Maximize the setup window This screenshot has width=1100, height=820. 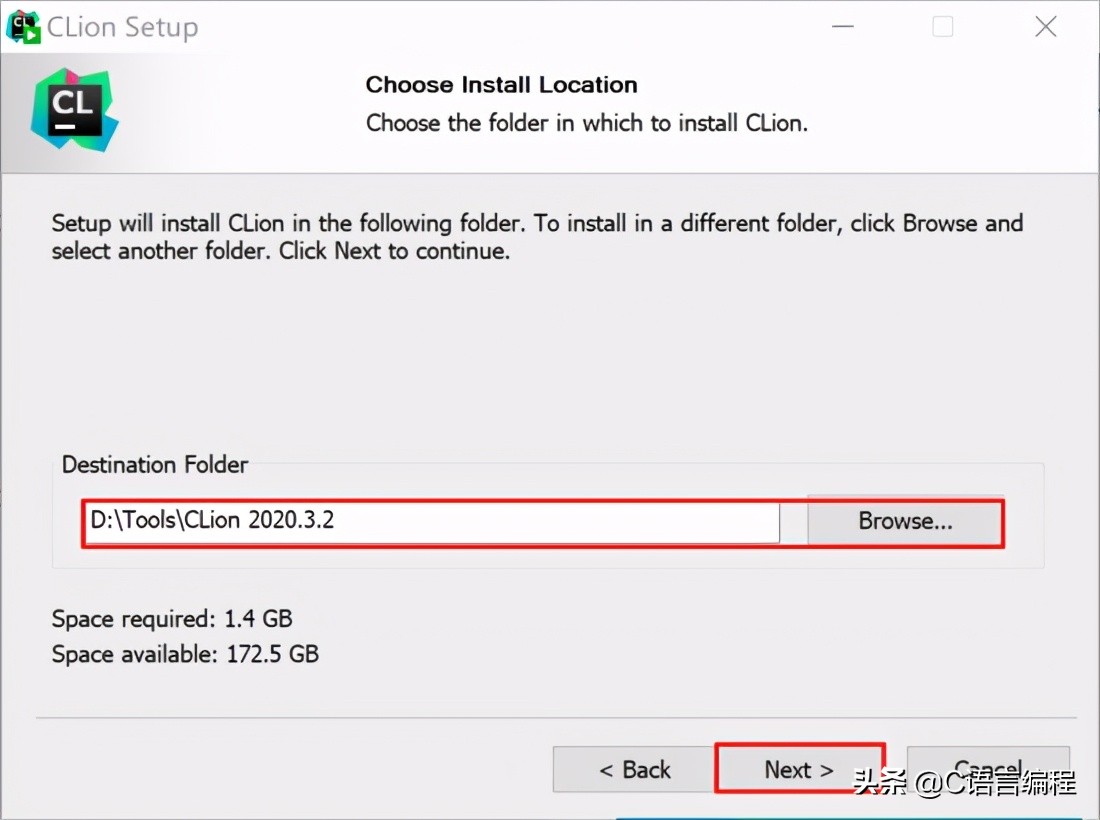pos(942,27)
